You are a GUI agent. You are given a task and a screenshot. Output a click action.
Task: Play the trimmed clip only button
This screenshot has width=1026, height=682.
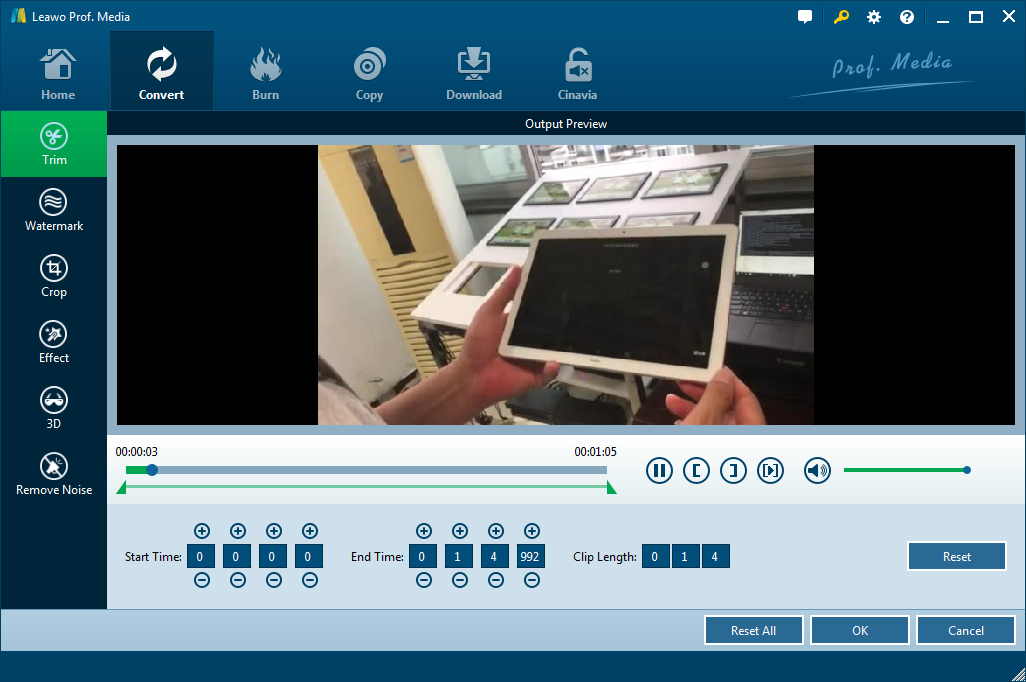coord(770,470)
